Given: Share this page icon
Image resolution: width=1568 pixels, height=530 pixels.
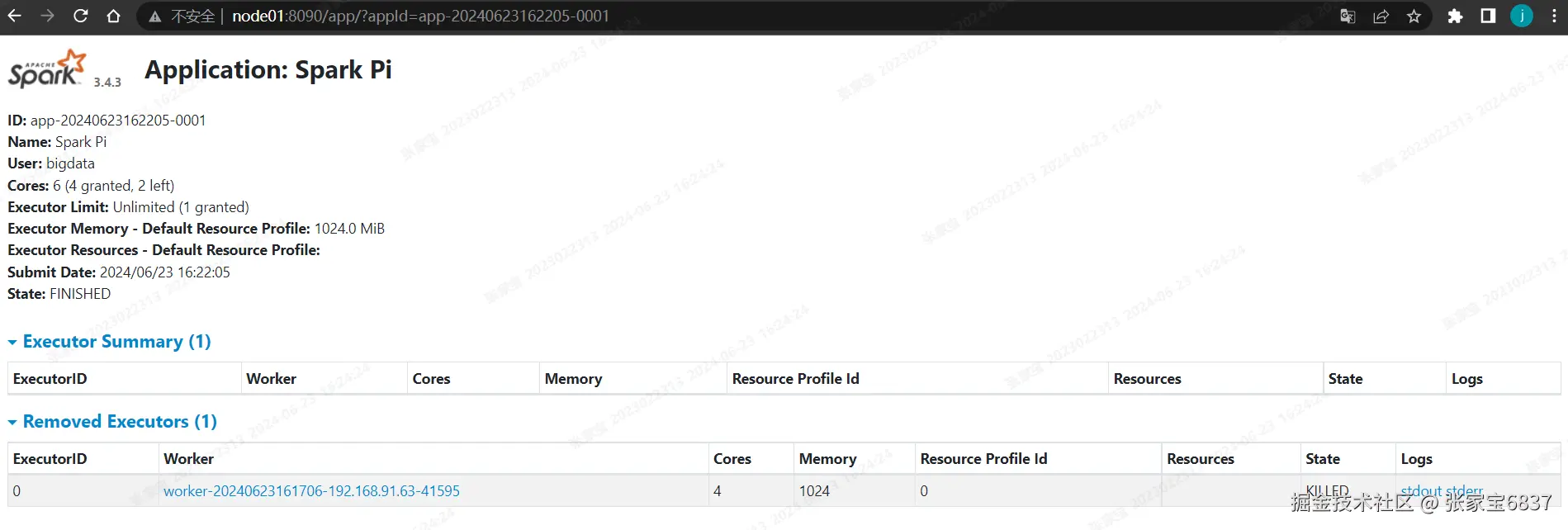Looking at the screenshot, I should (1381, 17).
